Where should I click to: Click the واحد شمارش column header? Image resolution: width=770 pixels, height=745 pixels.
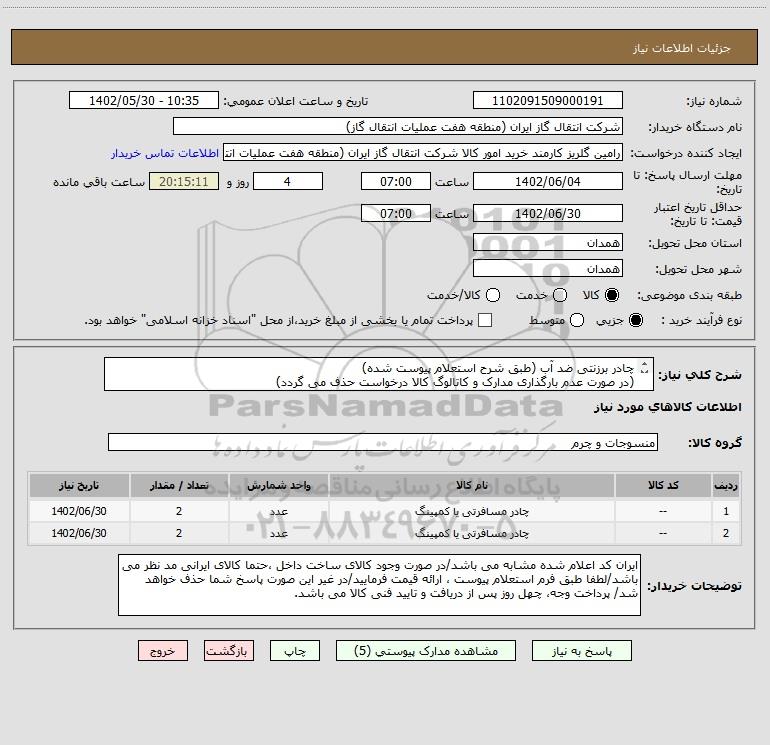pyautogui.click(x=278, y=485)
